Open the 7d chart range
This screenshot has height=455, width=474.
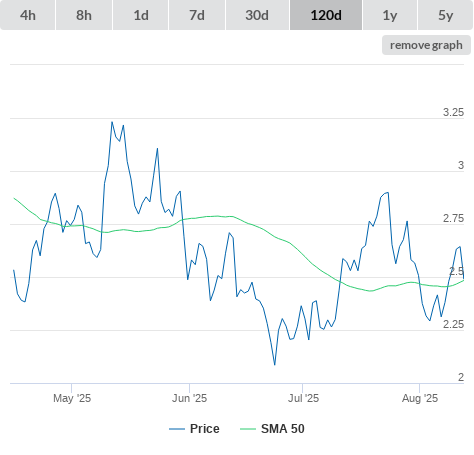coord(197,15)
